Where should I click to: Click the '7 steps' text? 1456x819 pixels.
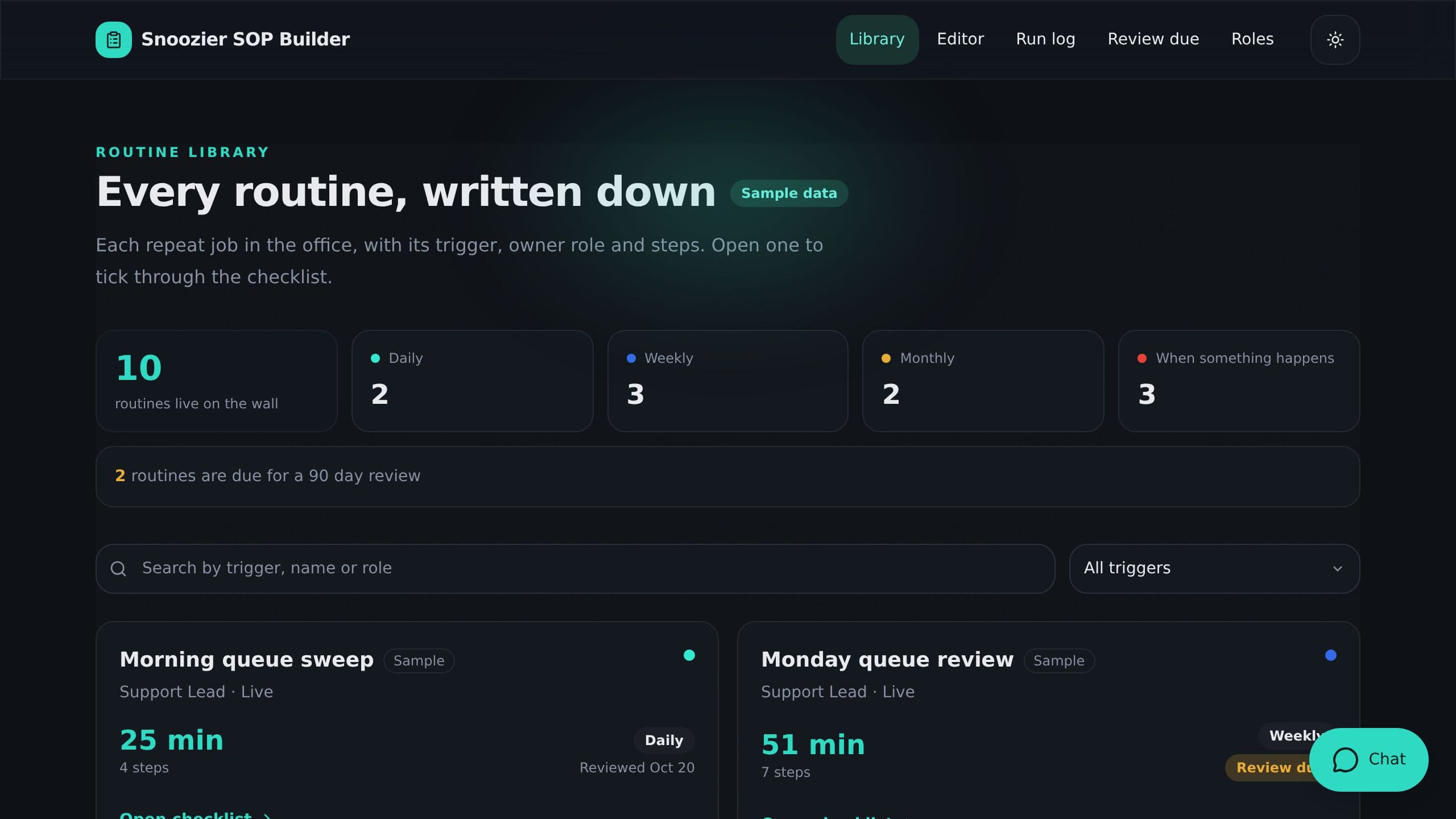coord(785,772)
